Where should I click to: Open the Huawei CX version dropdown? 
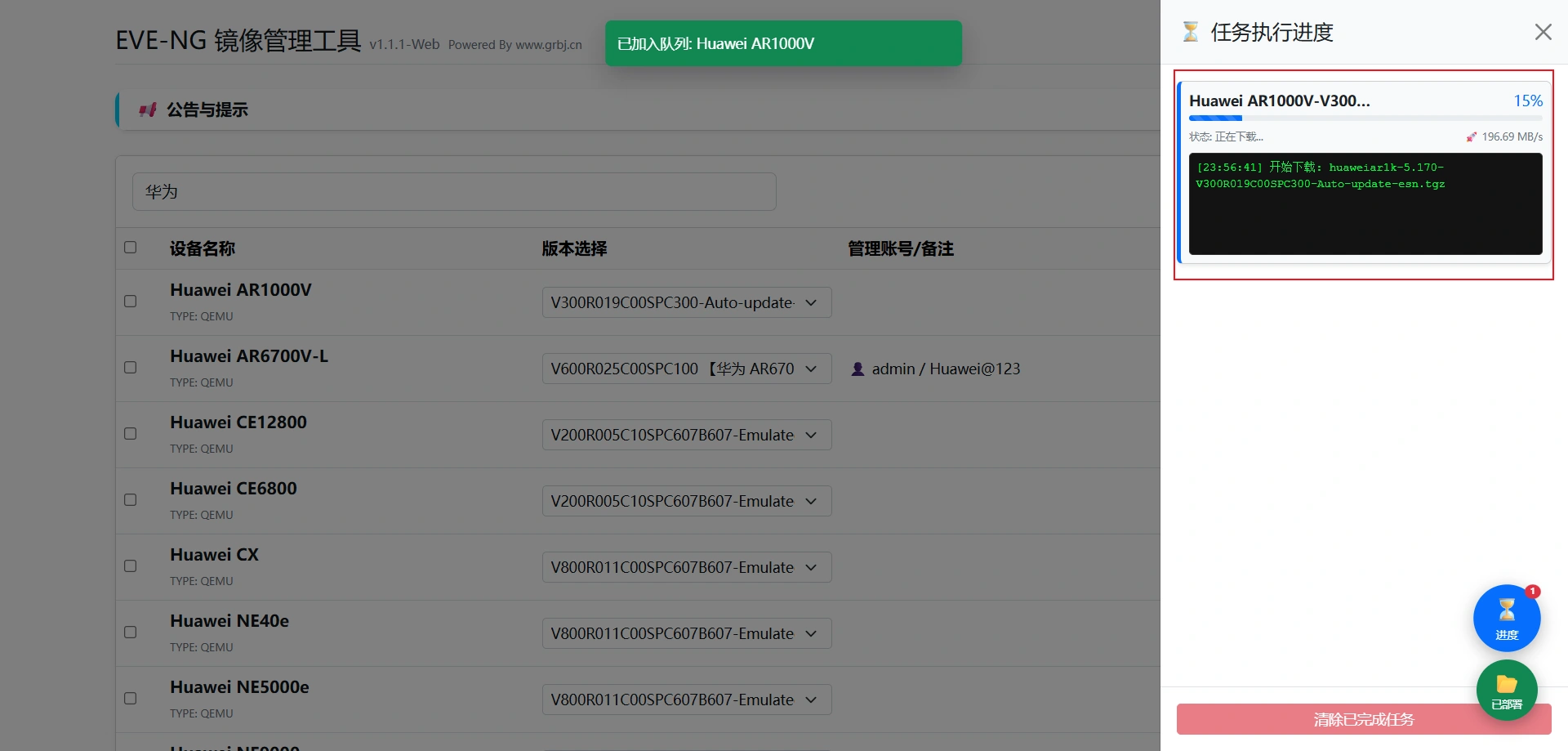687,567
